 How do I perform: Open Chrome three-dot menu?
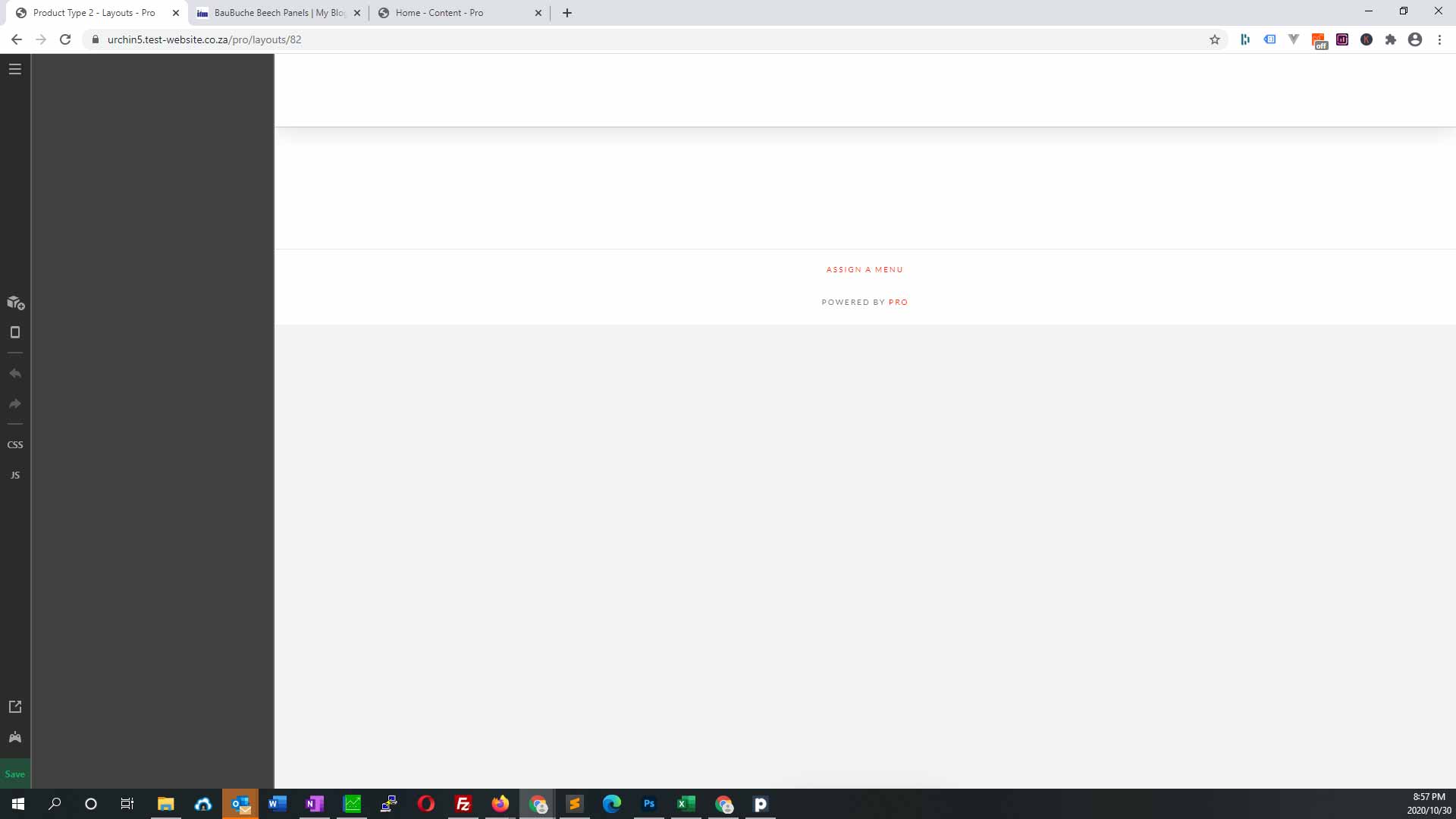[1439, 39]
